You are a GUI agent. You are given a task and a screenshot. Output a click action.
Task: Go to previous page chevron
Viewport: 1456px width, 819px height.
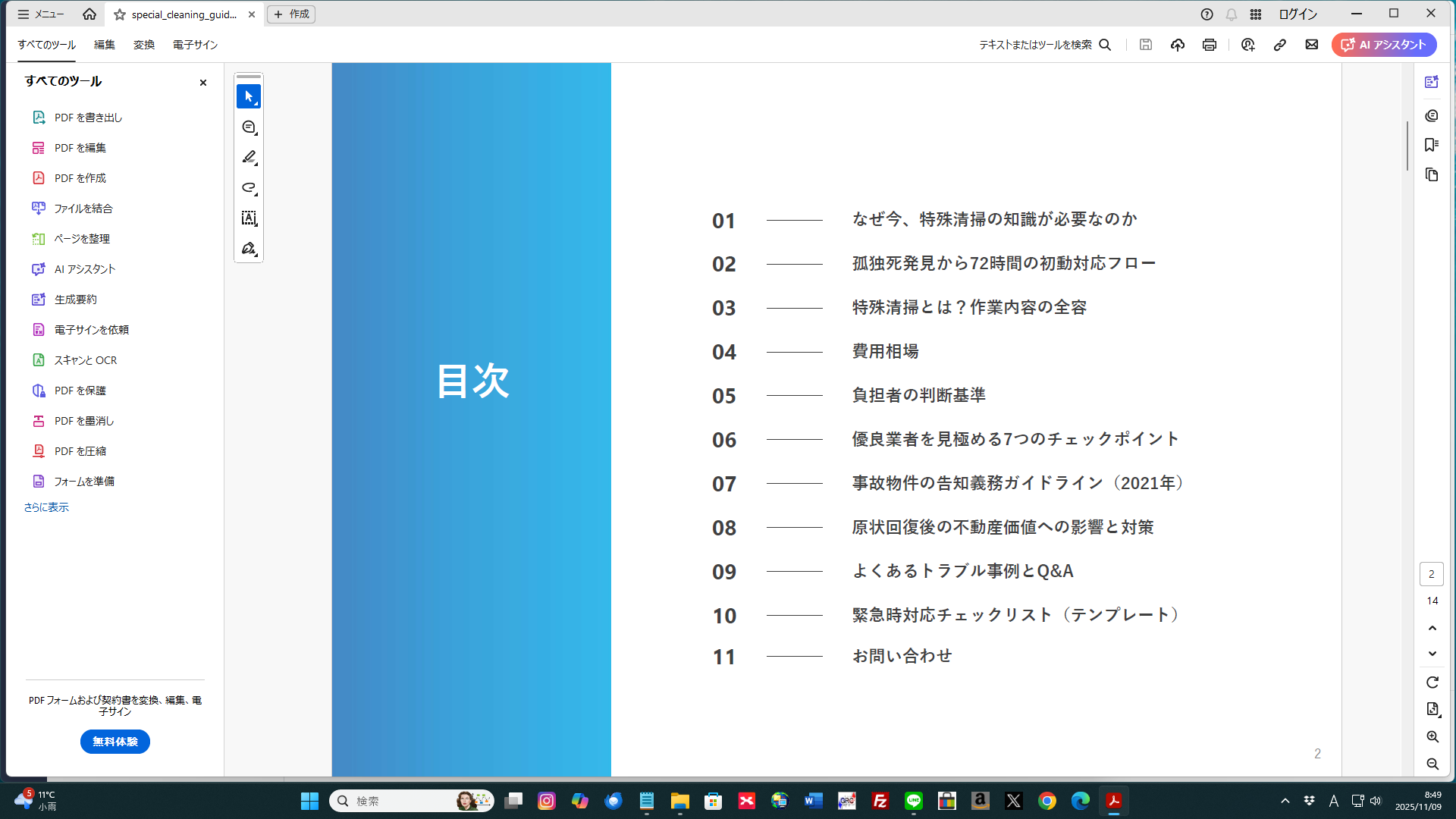click(1432, 628)
